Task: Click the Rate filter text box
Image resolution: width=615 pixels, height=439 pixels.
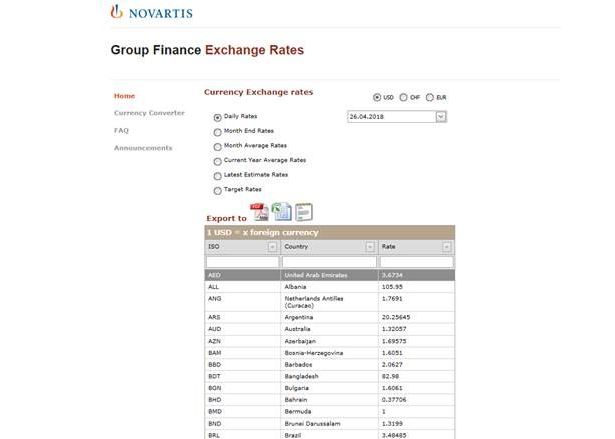Action: click(x=417, y=262)
